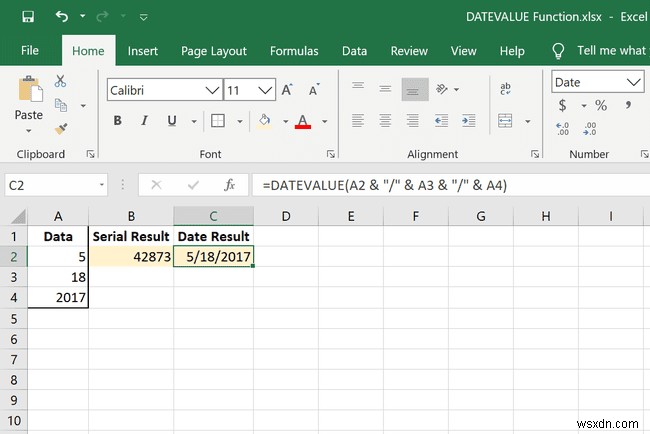Select cell B2 containing 42873

[x=131, y=257]
